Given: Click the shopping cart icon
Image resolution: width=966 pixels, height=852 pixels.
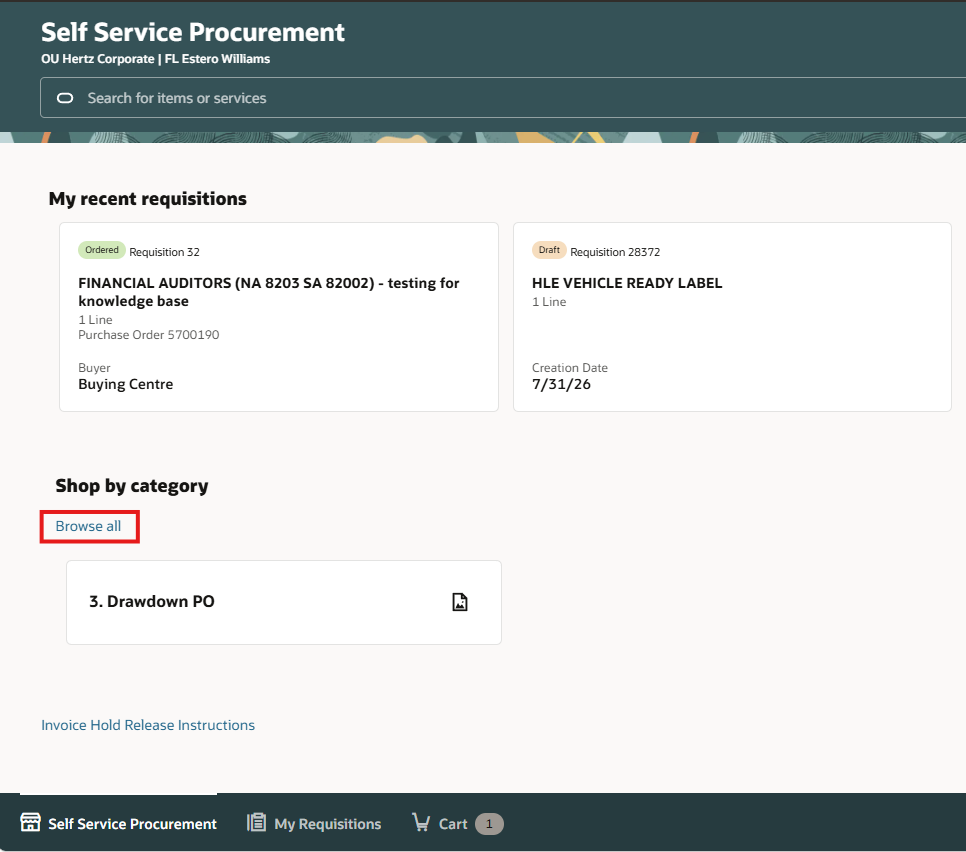Looking at the screenshot, I should pos(421,822).
